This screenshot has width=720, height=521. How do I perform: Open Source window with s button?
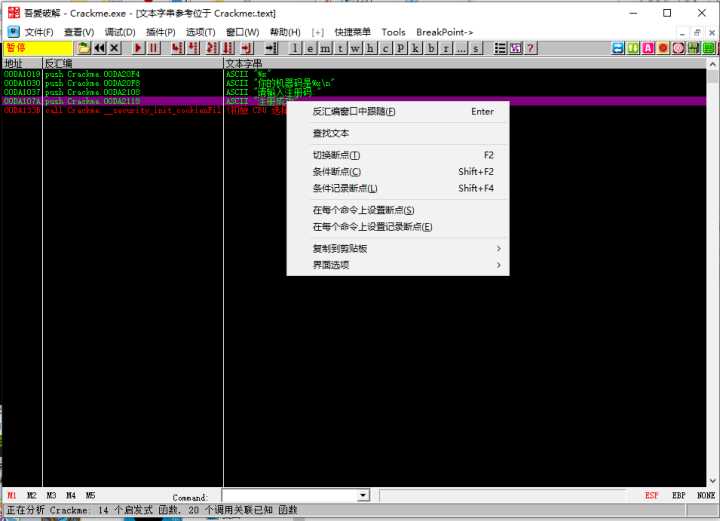476,48
